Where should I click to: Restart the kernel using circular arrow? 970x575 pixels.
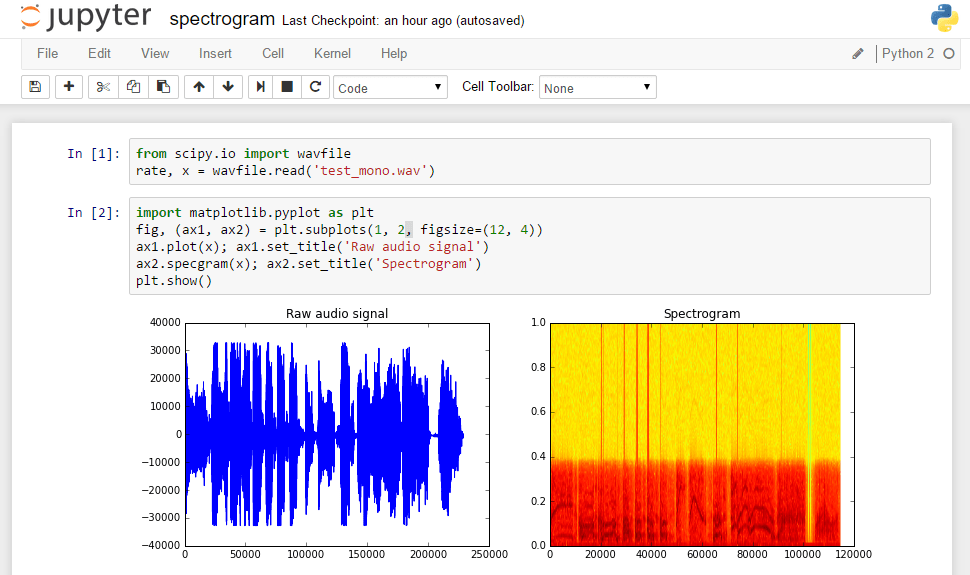315,87
